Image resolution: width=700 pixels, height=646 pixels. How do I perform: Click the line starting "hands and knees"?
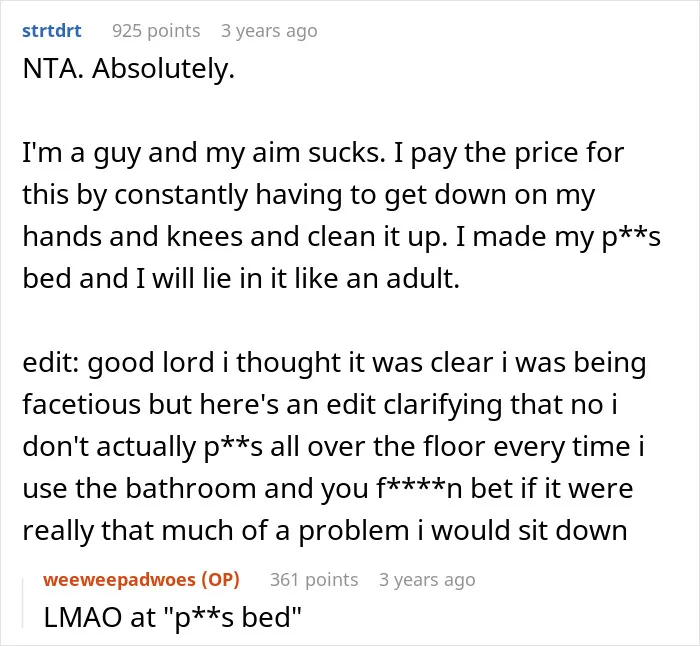pyautogui.click(x=342, y=237)
